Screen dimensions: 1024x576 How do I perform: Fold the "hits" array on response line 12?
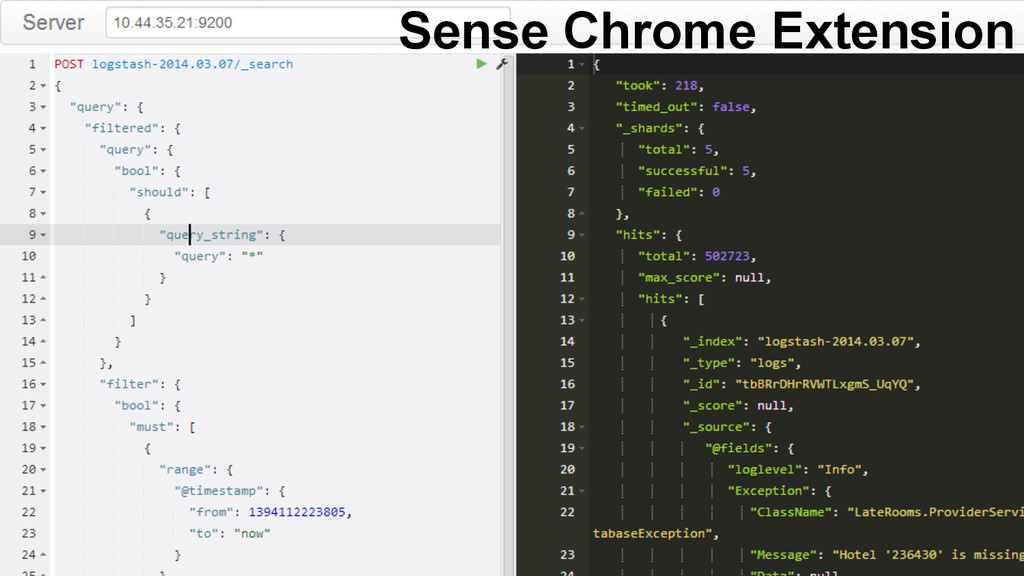(x=582, y=299)
